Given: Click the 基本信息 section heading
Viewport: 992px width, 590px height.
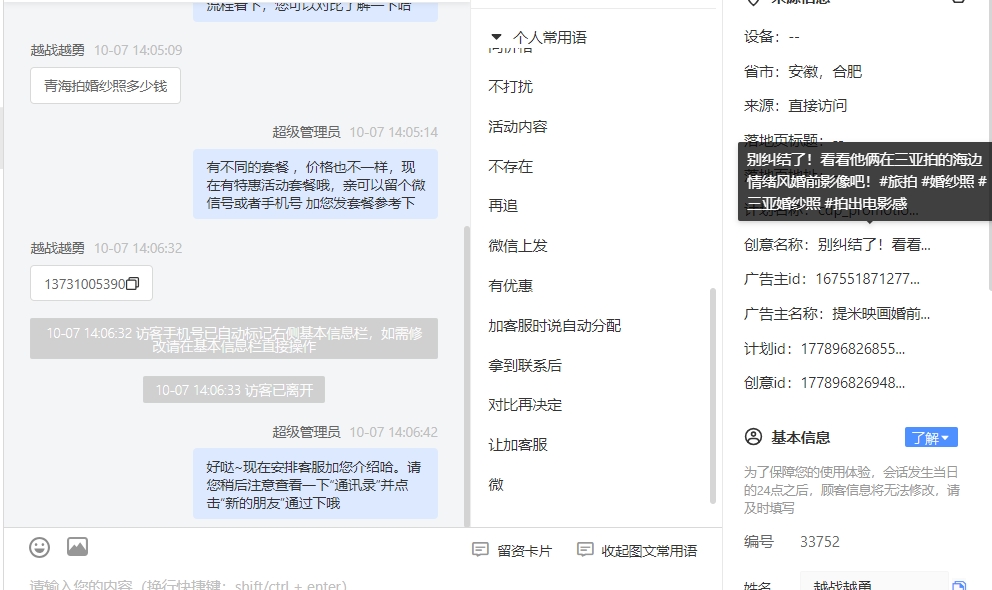Looking at the screenshot, I should [800, 438].
